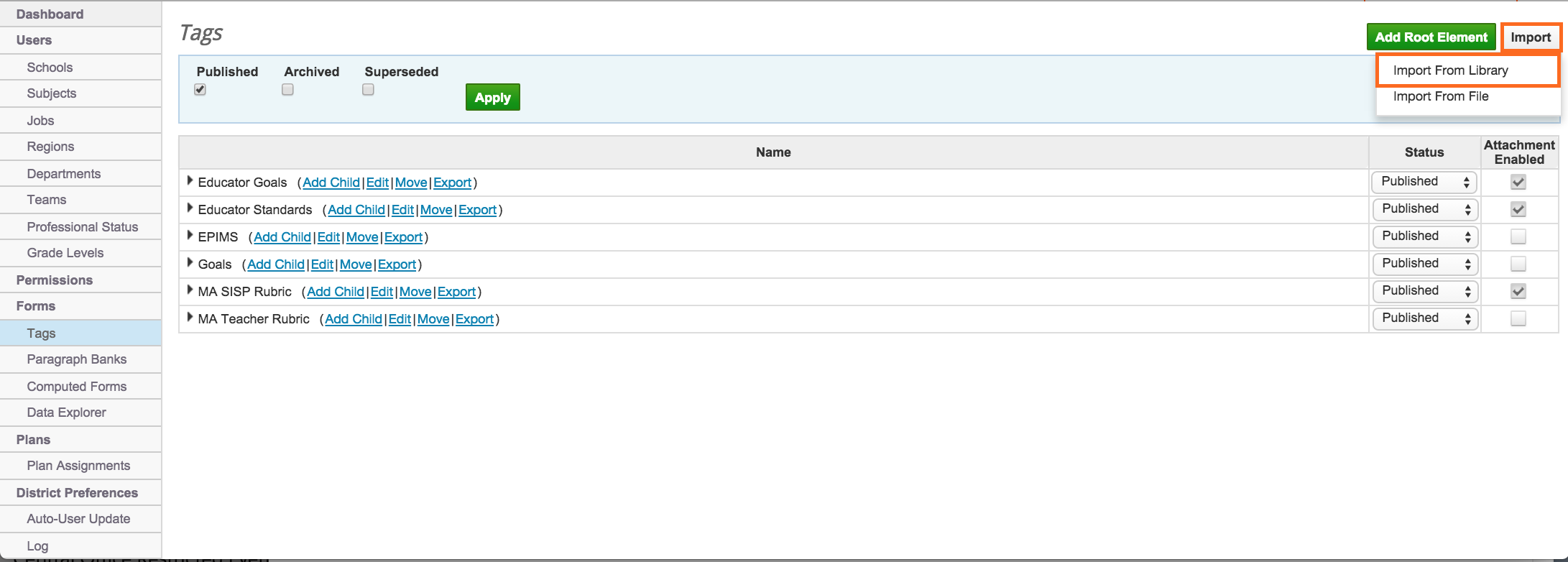Click the Add Root Element button
The height and width of the screenshot is (562, 1568).
click(x=1431, y=37)
